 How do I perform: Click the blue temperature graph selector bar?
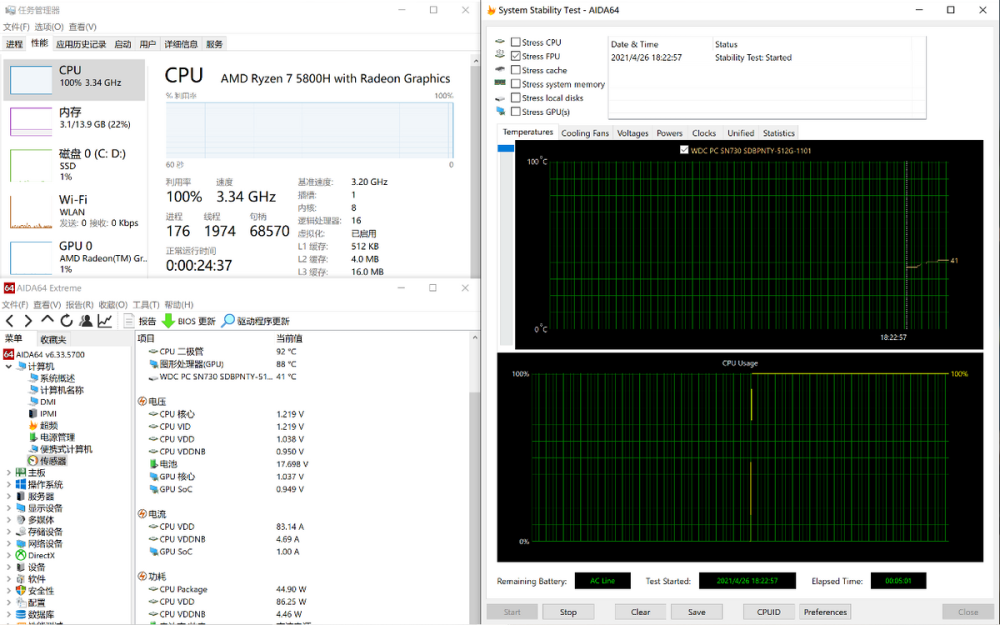point(506,148)
